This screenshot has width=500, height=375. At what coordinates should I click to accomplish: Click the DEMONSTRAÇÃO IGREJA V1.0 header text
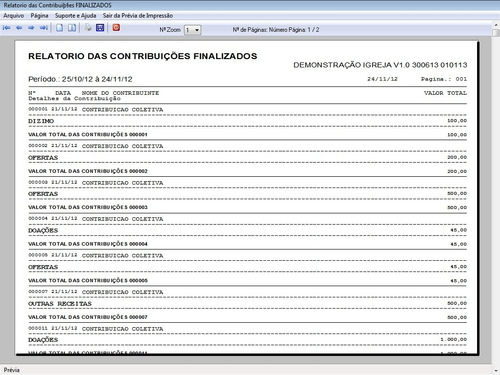pyautogui.click(x=380, y=65)
